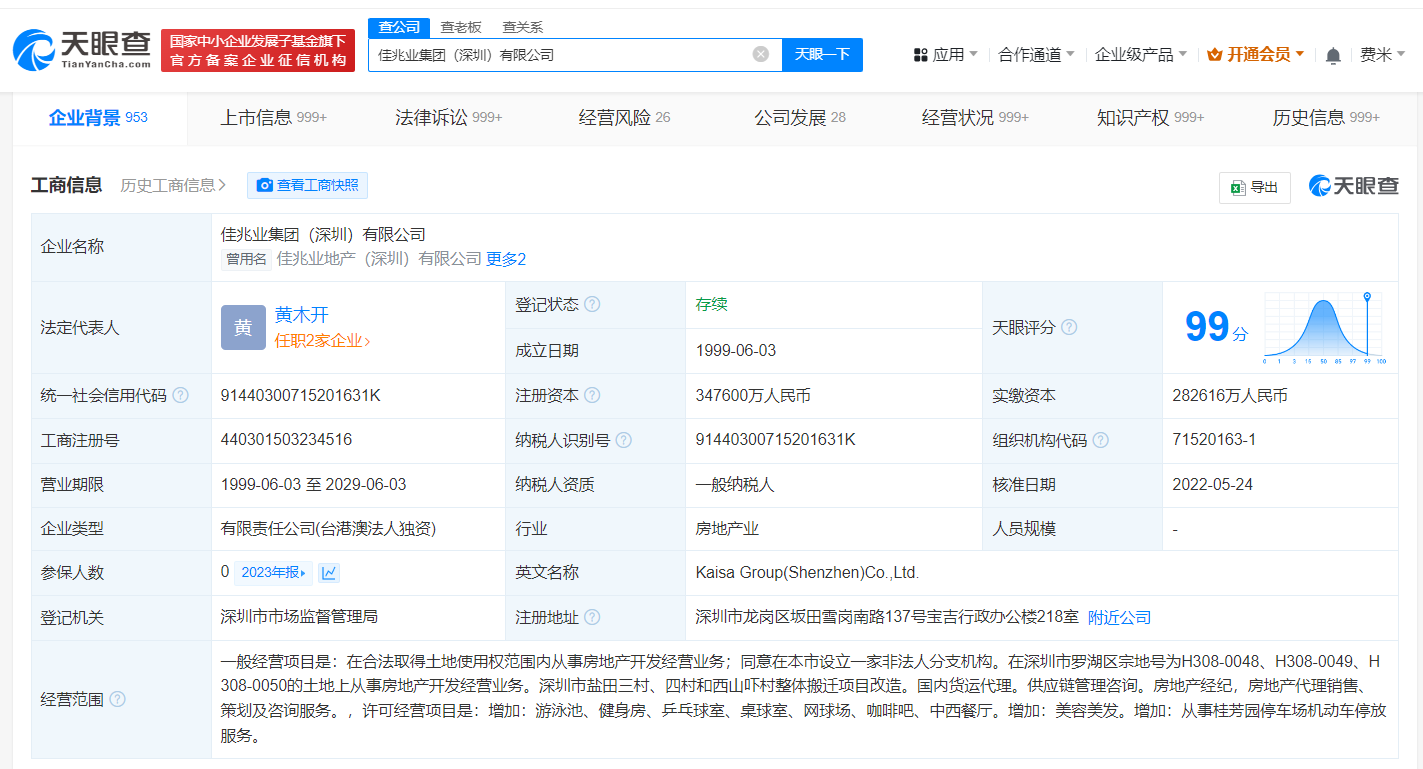Select the 2023年报 annual report label
The image size is (1423, 769).
(x=271, y=572)
